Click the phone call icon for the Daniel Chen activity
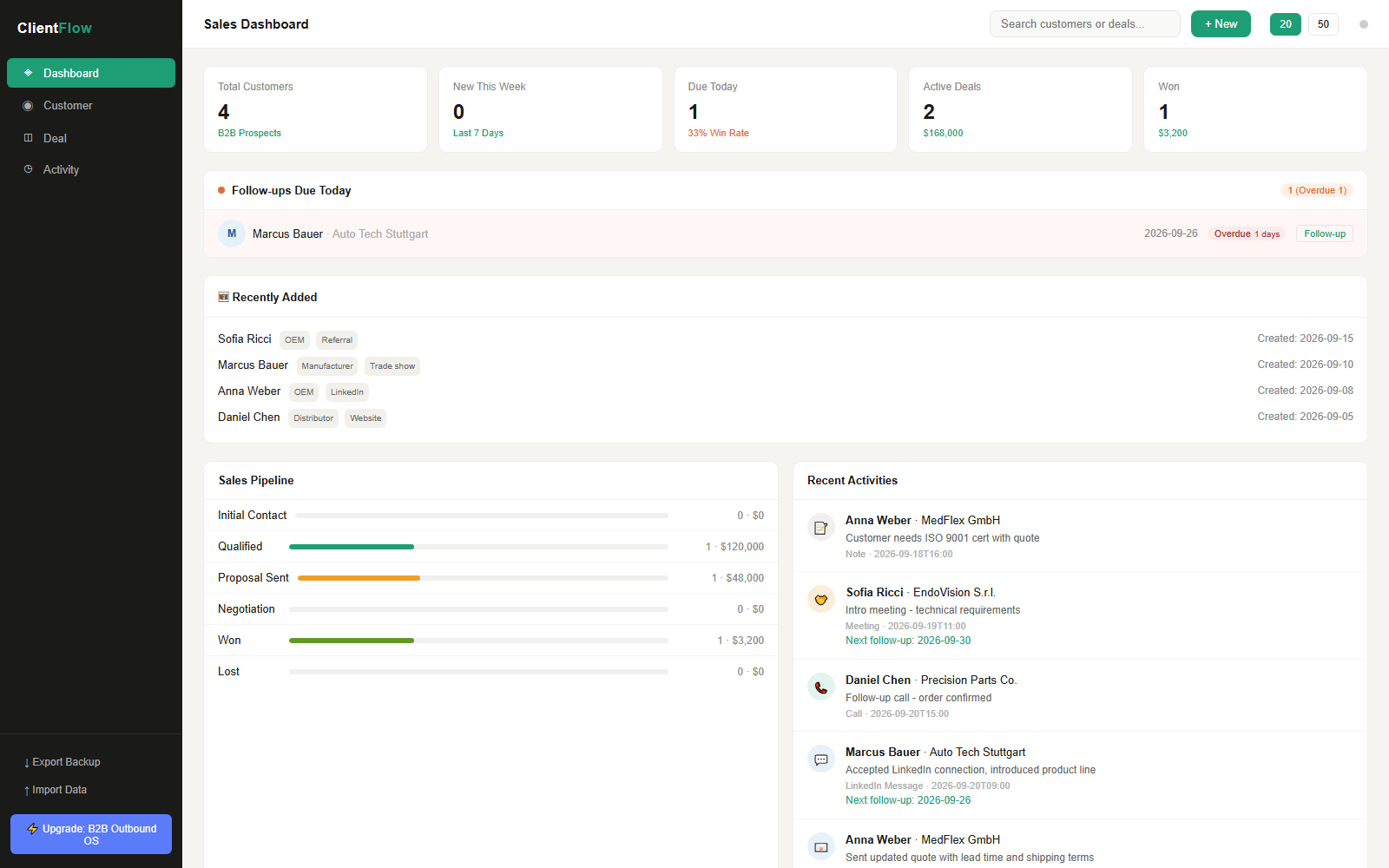This screenshot has height=868, width=1389. point(821,687)
